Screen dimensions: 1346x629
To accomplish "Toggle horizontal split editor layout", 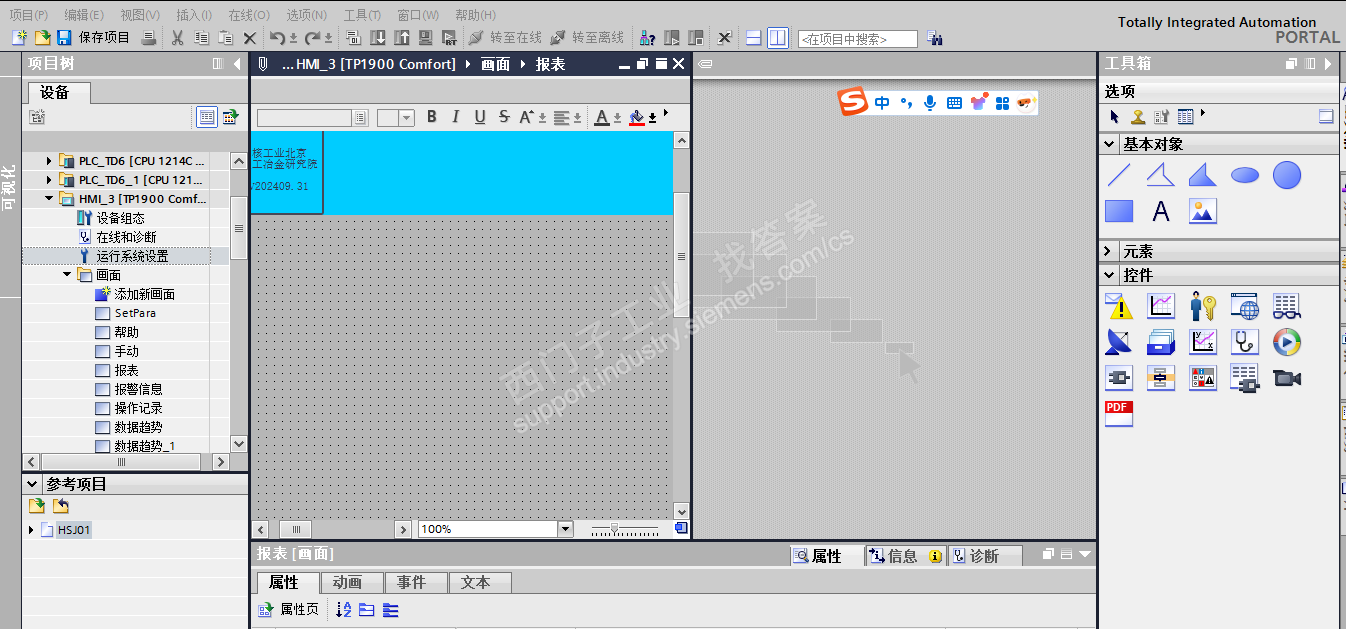I will coord(754,38).
